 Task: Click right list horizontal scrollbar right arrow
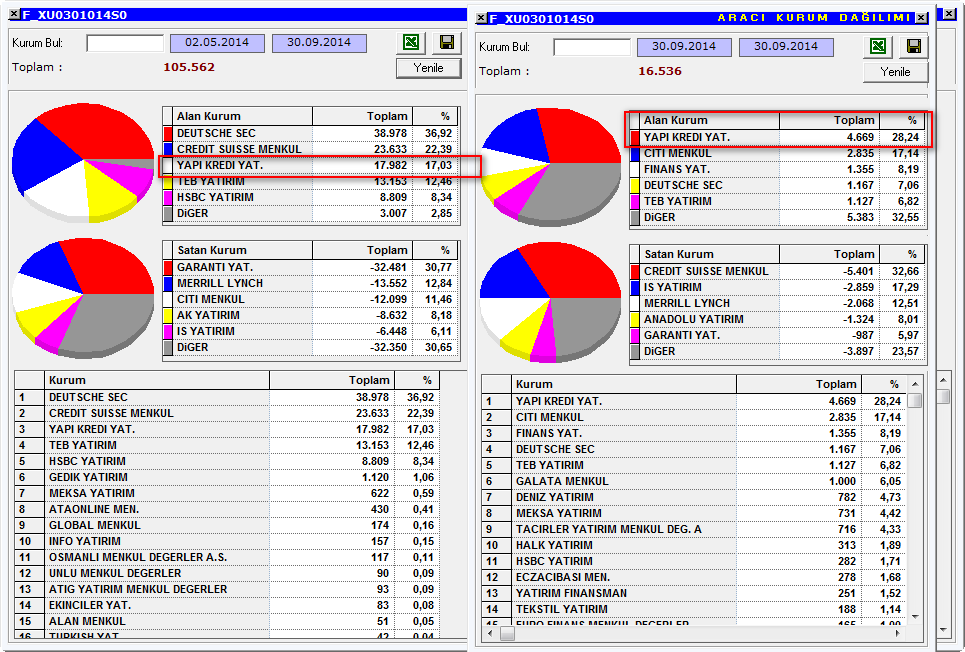(897, 633)
